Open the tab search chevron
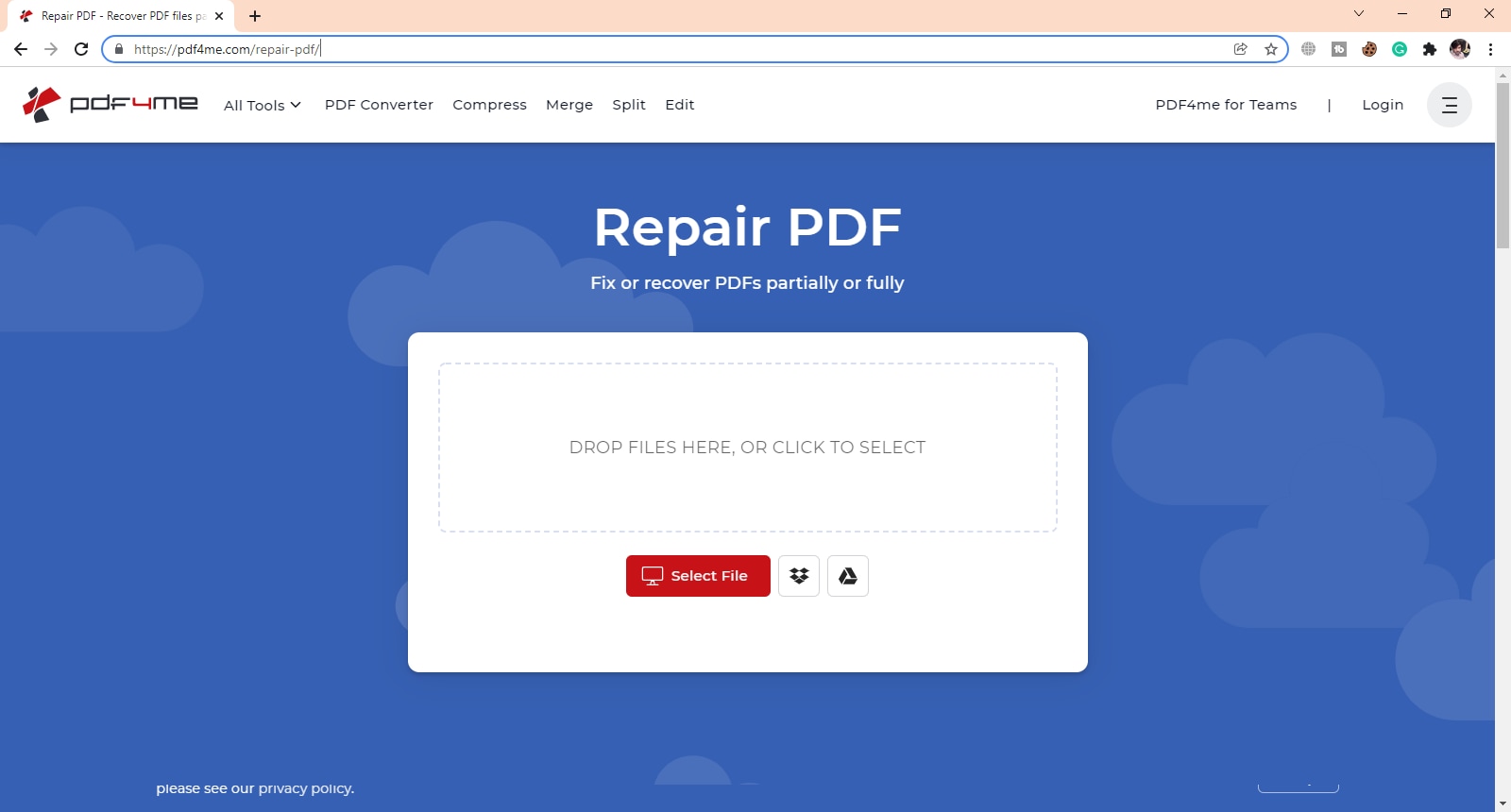 [x=1359, y=13]
